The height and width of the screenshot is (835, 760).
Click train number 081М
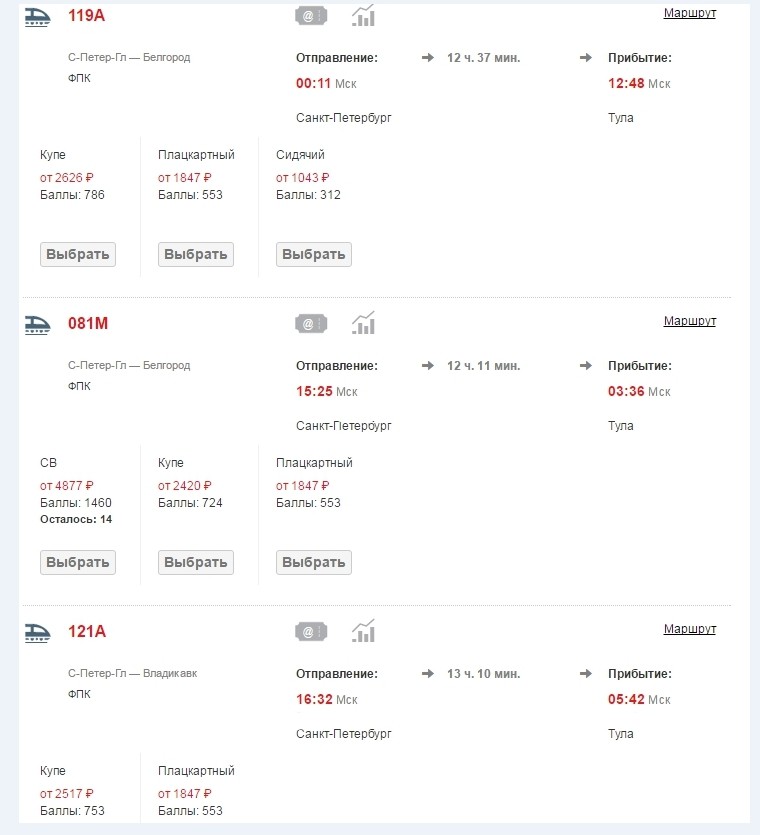(88, 323)
